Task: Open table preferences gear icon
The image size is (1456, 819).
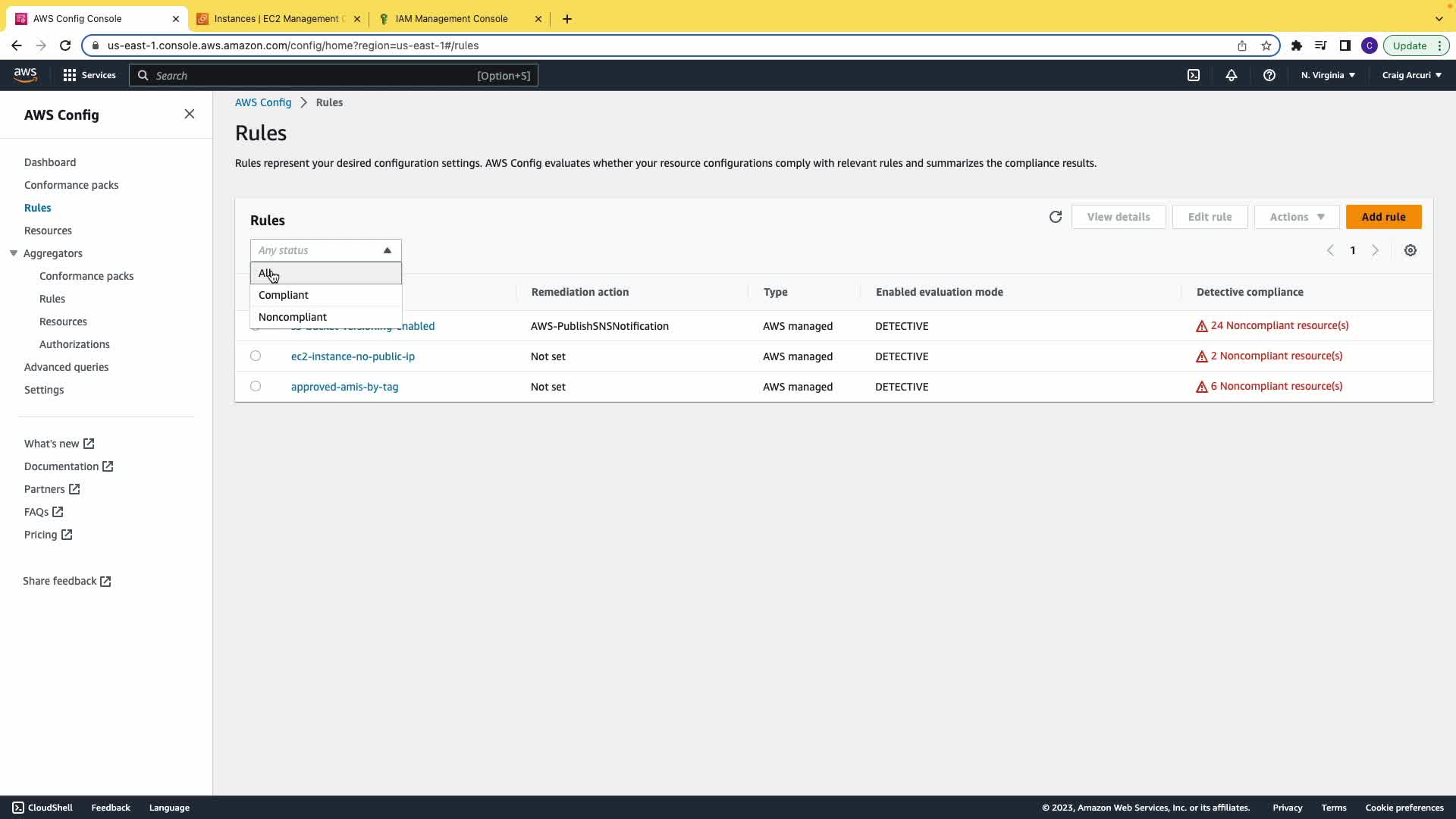Action: [x=1410, y=250]
